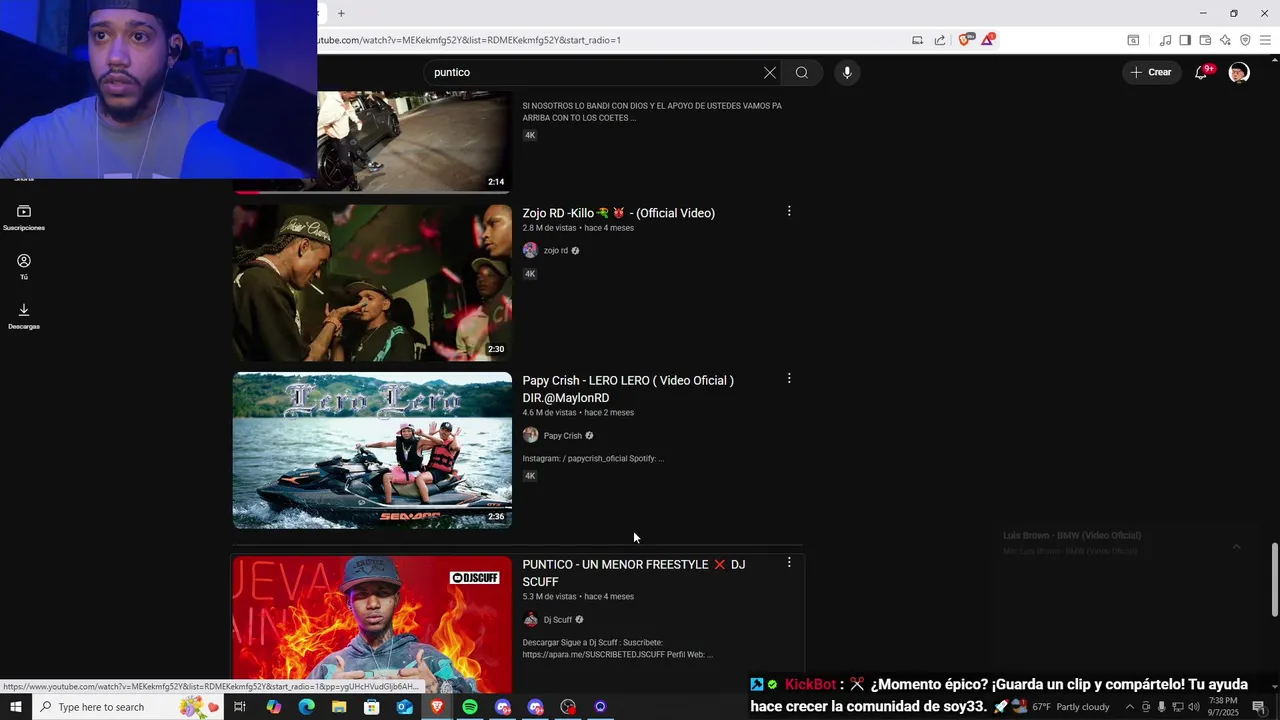Screen dimensions: 1280x720
Task: Switch to Brave in the taskbar
Action: [x=437, y=707]
